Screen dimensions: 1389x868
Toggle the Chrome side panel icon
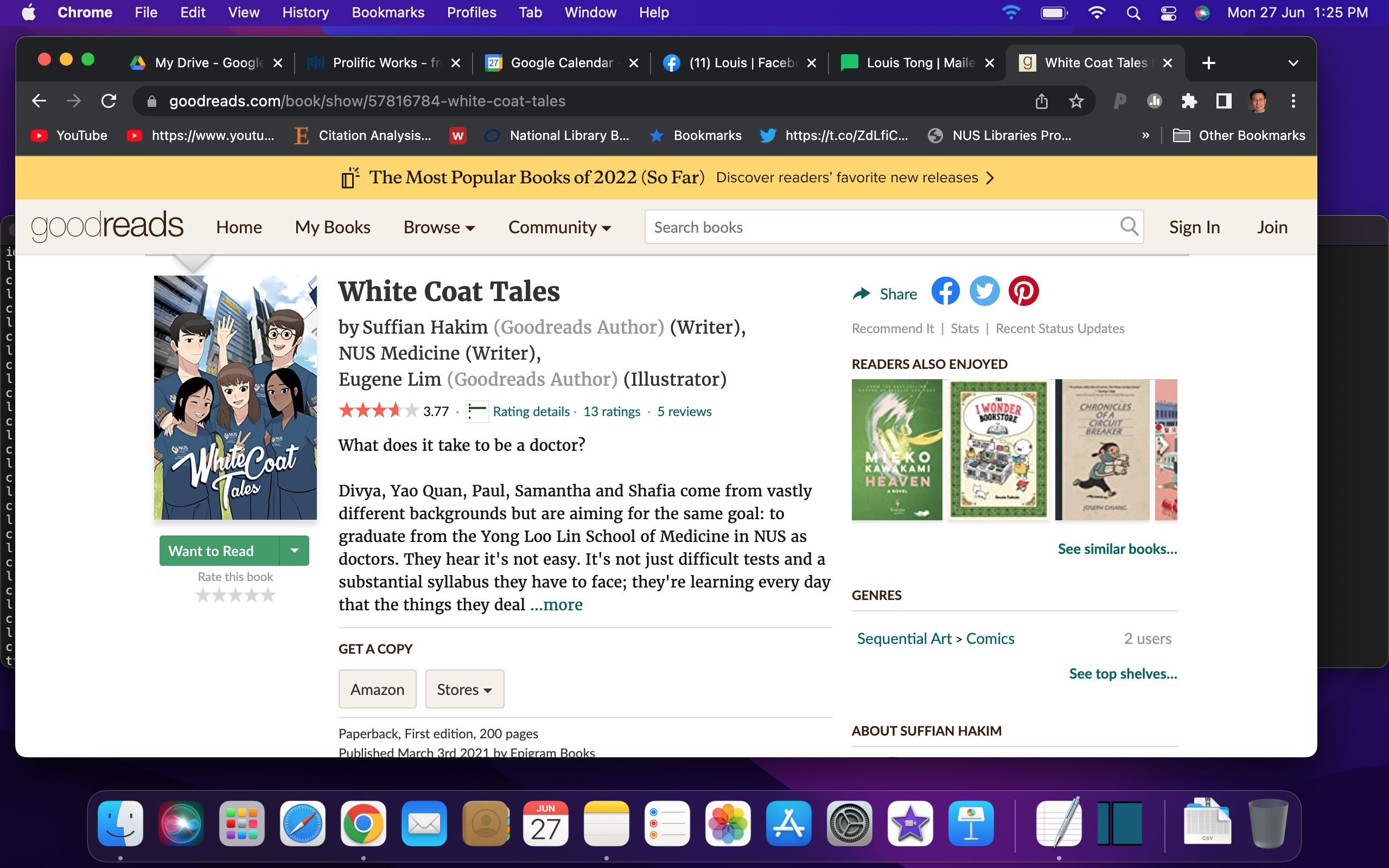(x=1223, y=101)
